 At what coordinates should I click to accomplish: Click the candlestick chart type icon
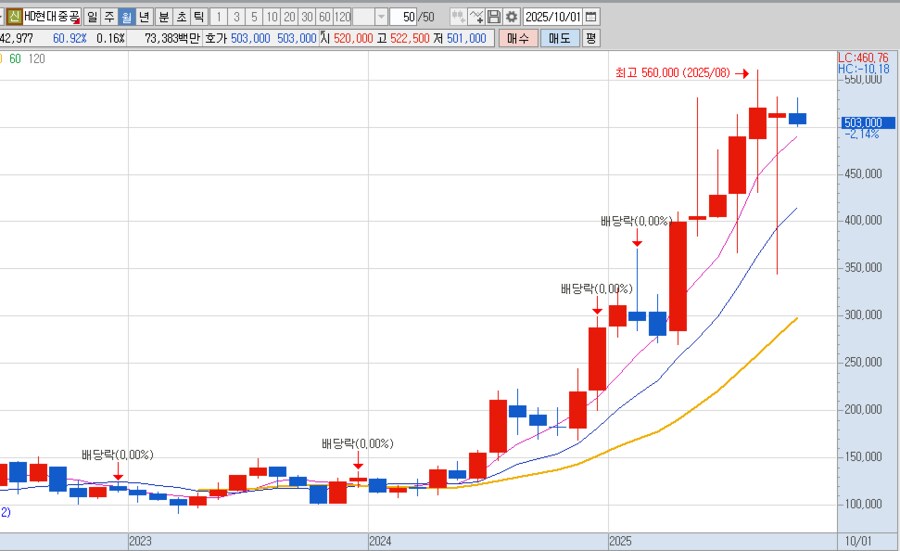[x=457, y=17]
